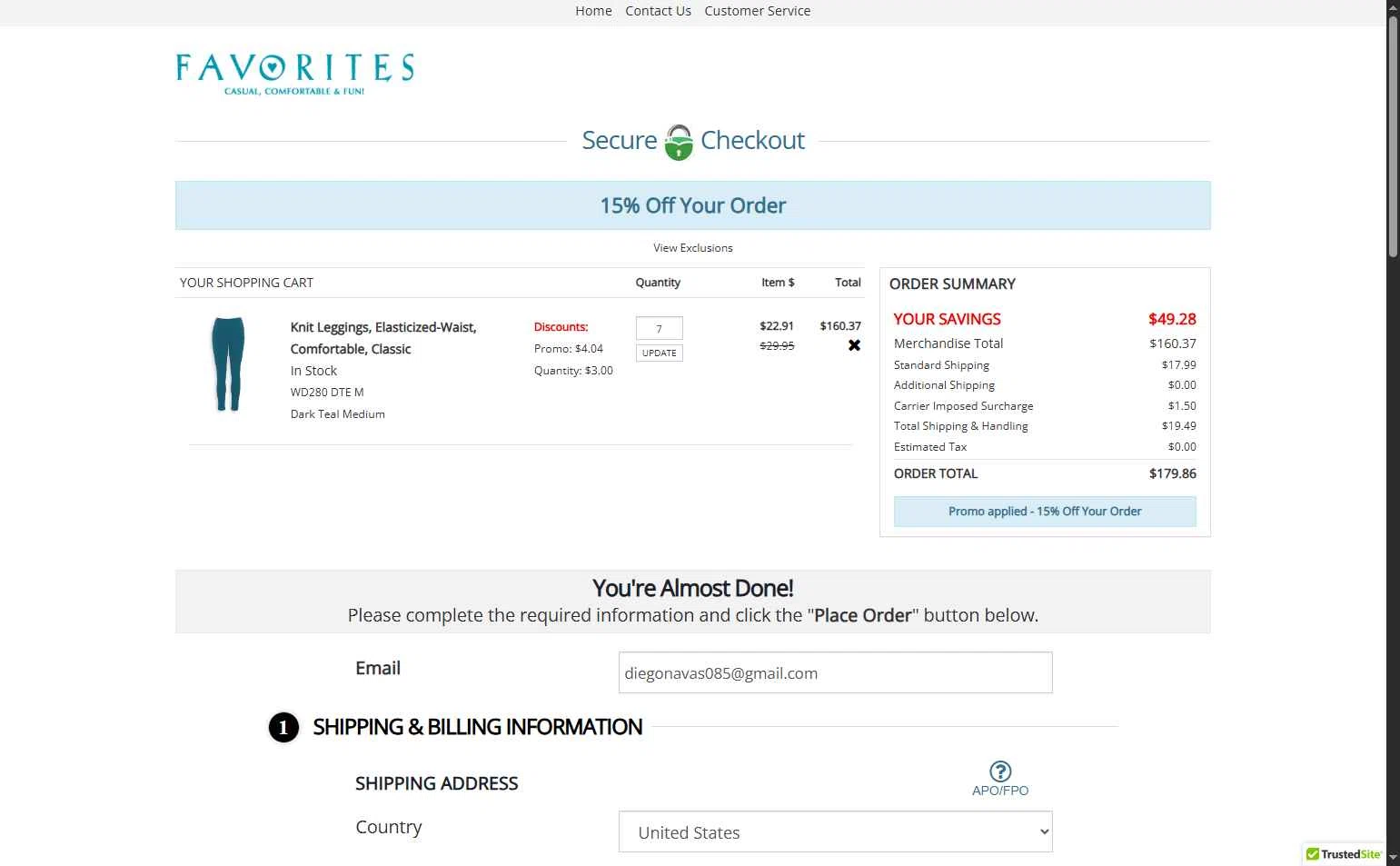Click the Quantity: $3.00 discount text
1400x866 pixels.
click(573, 371)
